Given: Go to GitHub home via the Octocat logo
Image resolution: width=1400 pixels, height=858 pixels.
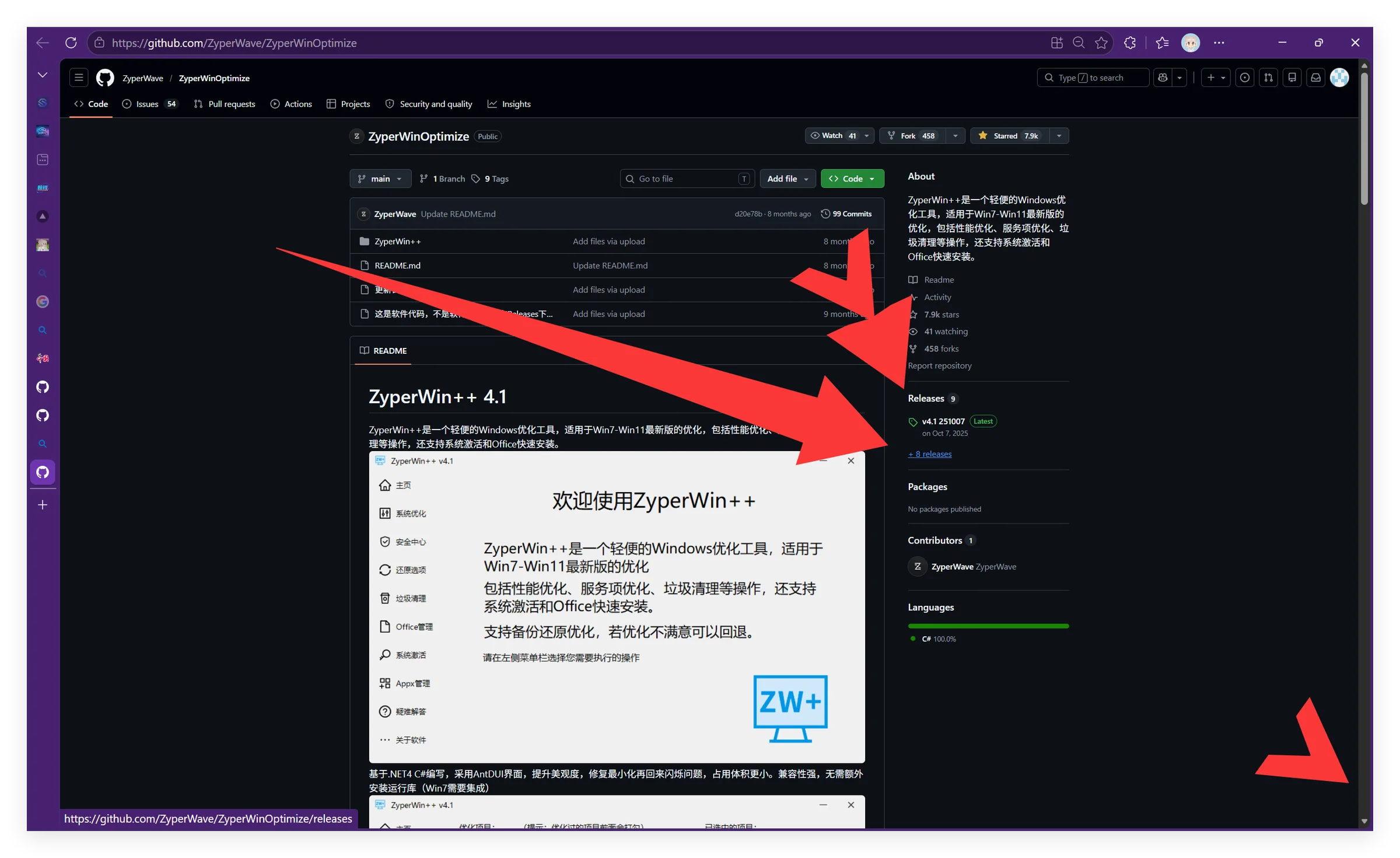Looking at the screenshot, I should [x=105, y=78].
